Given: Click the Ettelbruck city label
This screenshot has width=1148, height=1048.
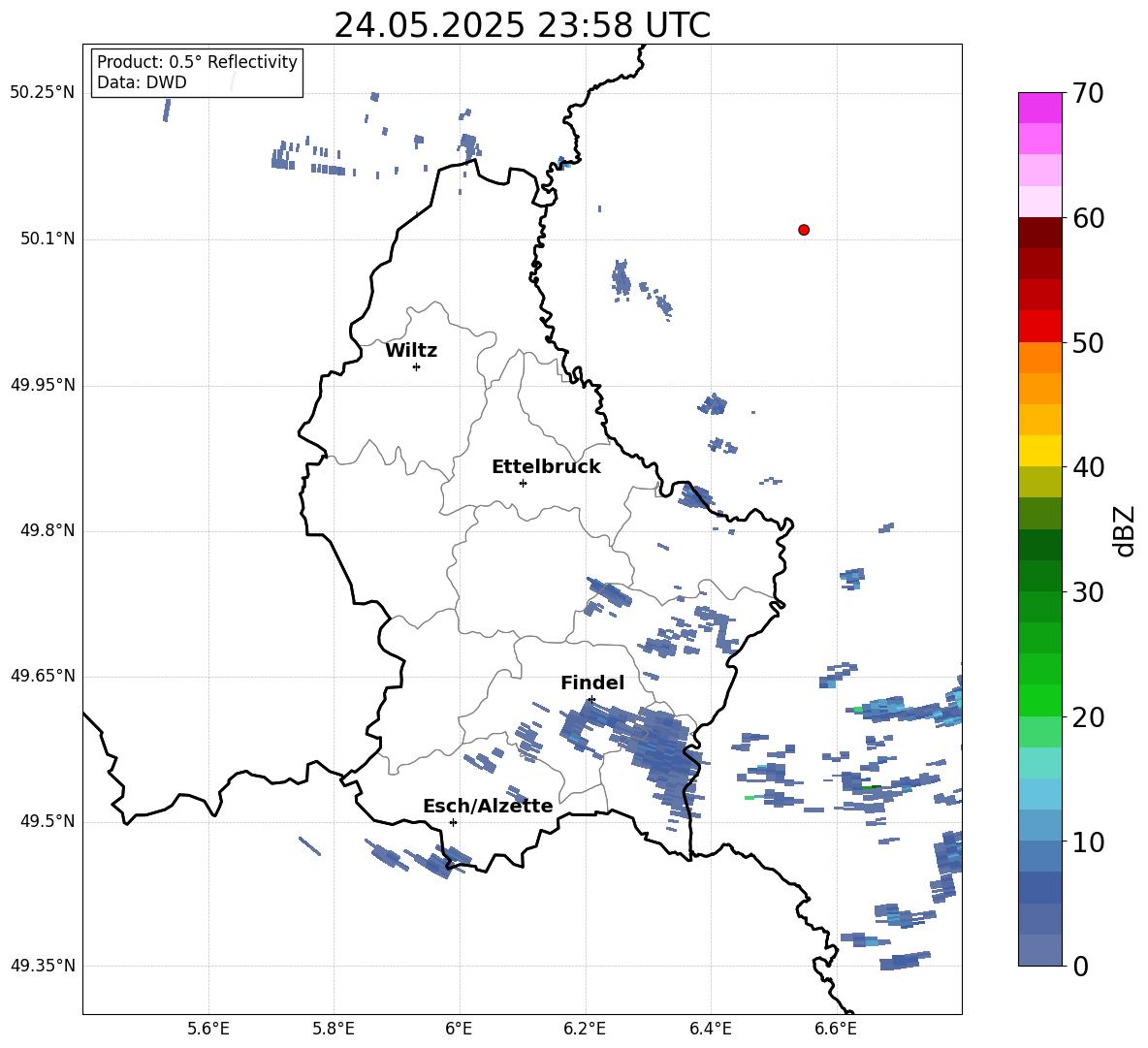Looking at the screenshot, I should click(546, 467).
